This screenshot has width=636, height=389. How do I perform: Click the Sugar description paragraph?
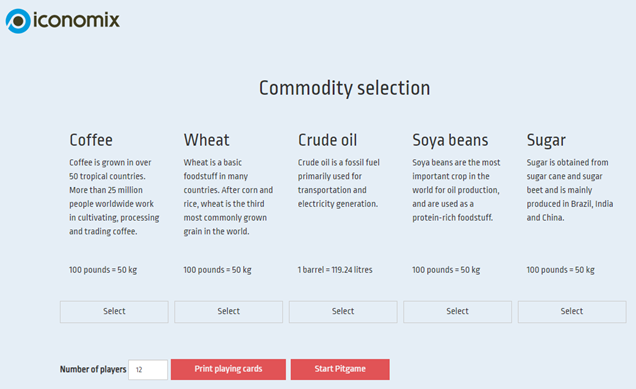click(x=570, y=190)
